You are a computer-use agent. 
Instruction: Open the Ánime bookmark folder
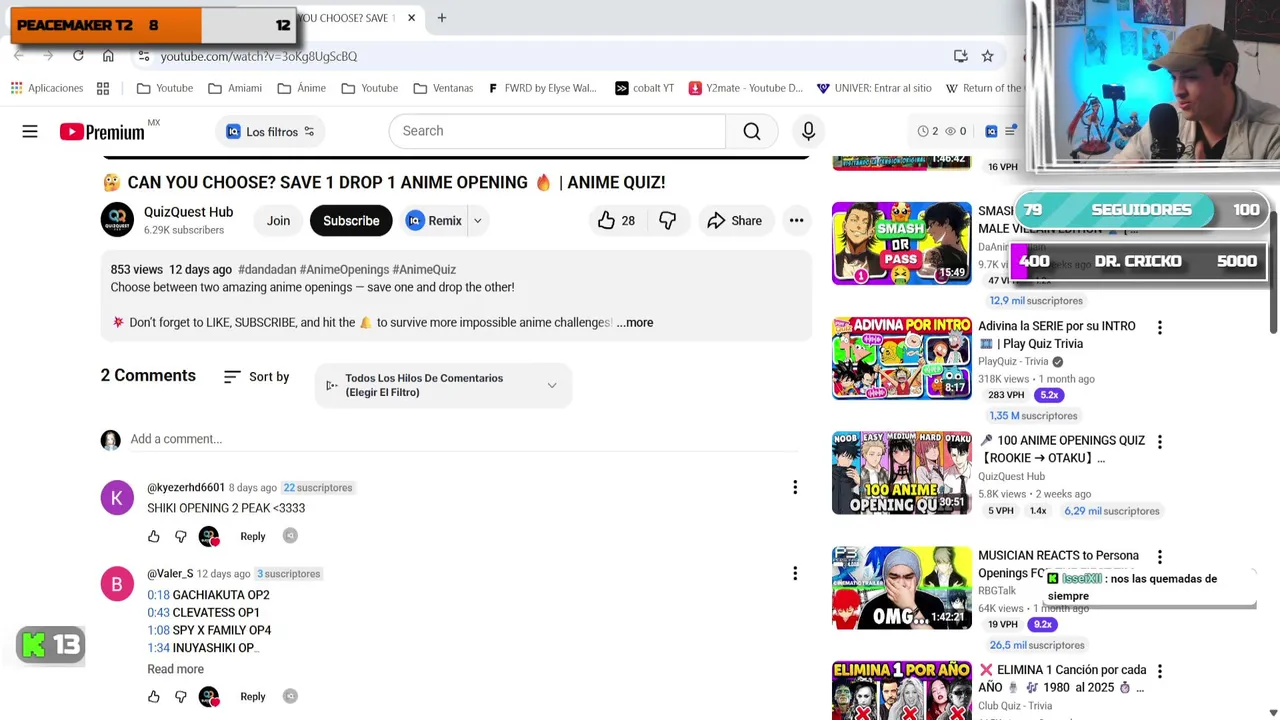301,88
